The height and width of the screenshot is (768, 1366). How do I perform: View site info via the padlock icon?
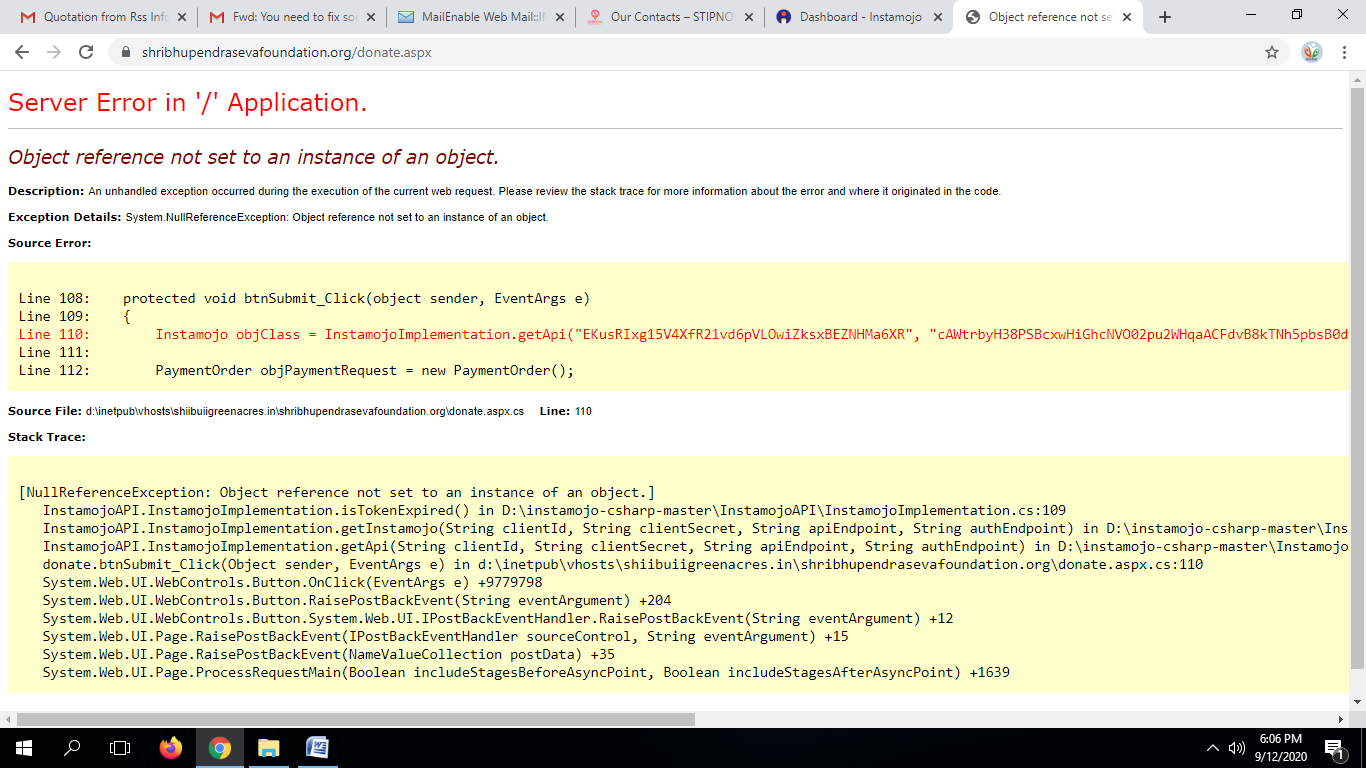tap(125, 52)
